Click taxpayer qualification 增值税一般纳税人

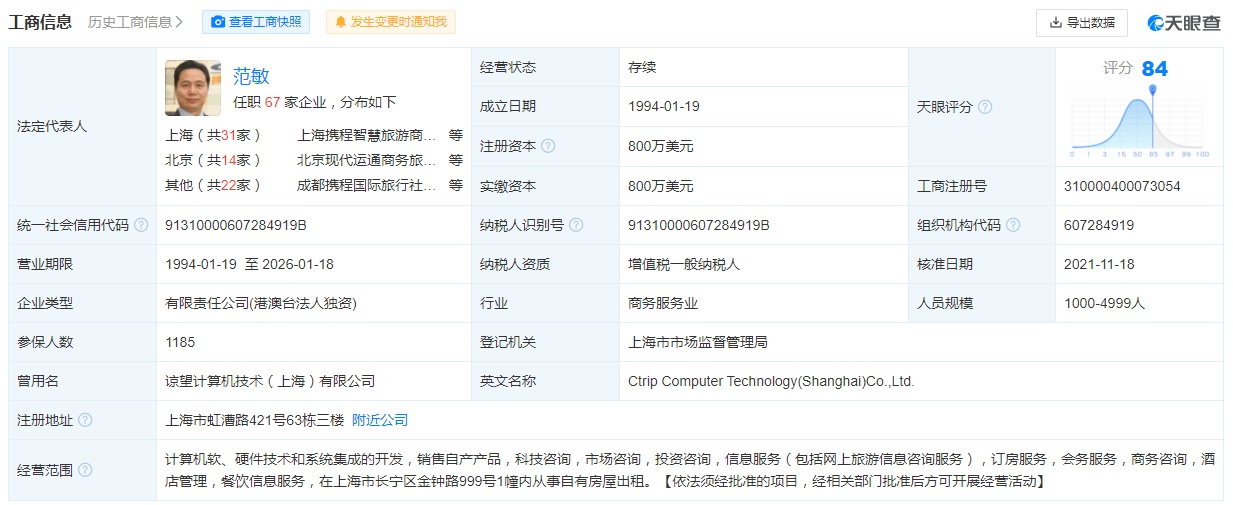click(684, 264)
